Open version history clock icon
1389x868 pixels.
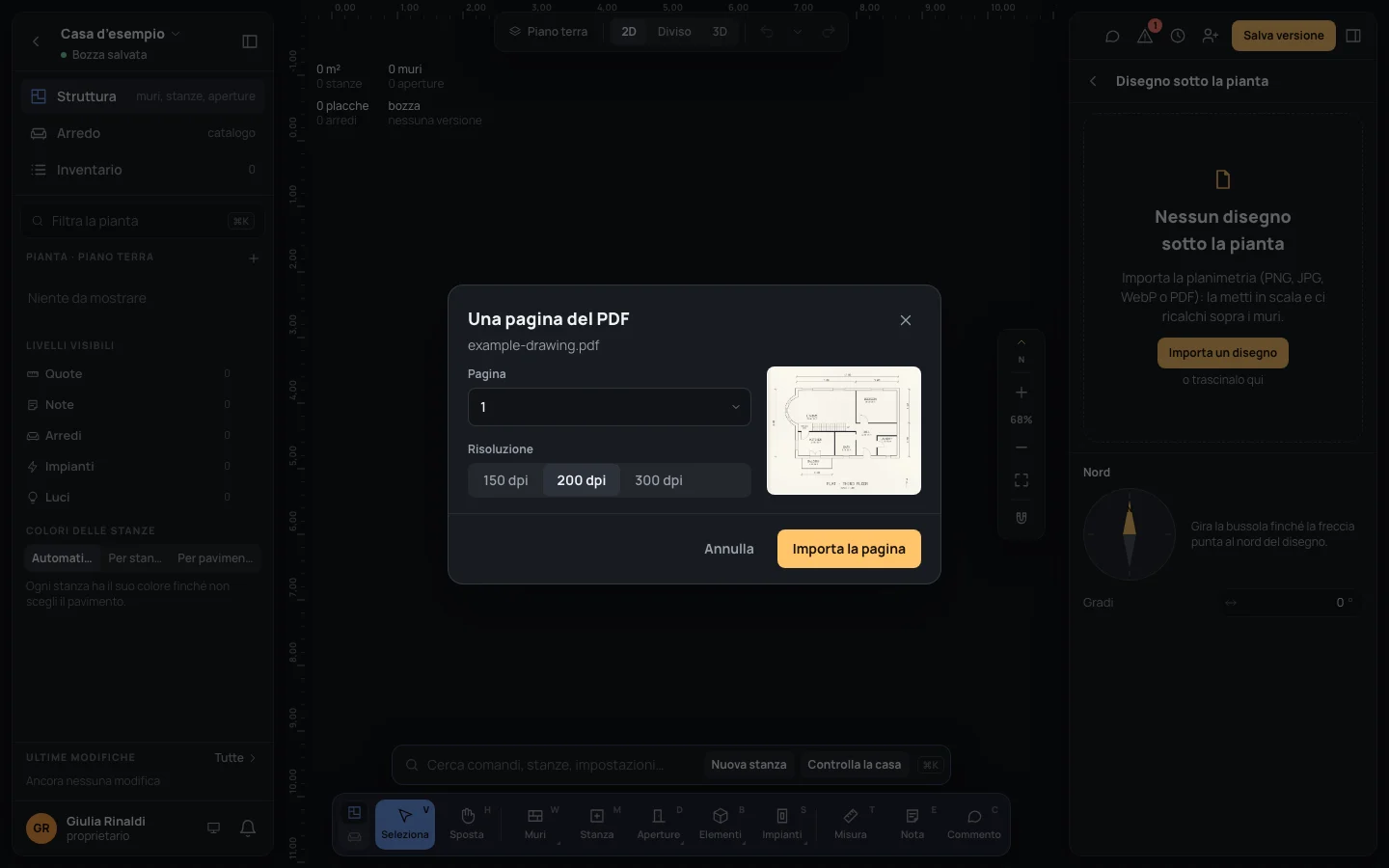1178,36
